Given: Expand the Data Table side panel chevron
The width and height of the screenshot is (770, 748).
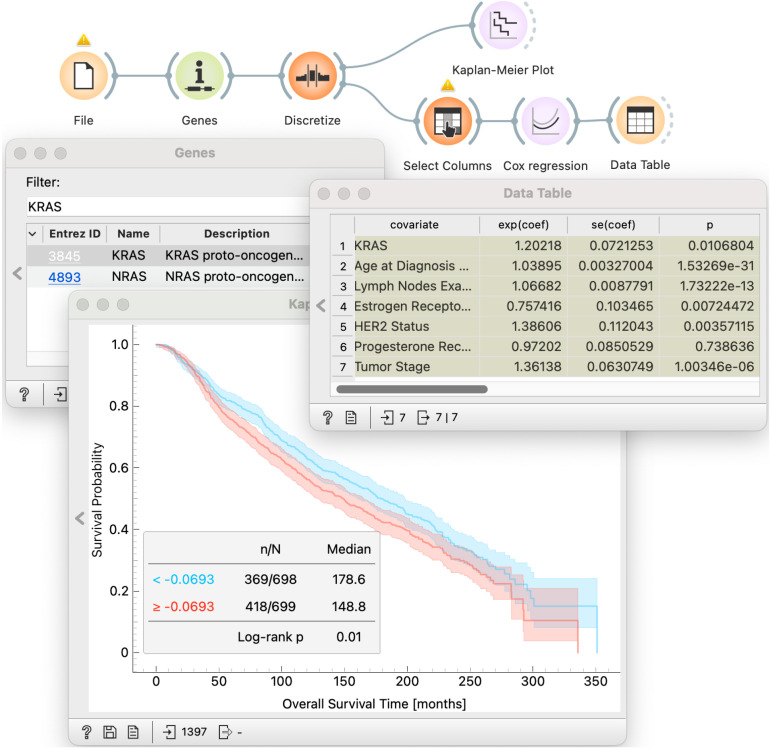Looking at the screenshot, I should (321, 306).
